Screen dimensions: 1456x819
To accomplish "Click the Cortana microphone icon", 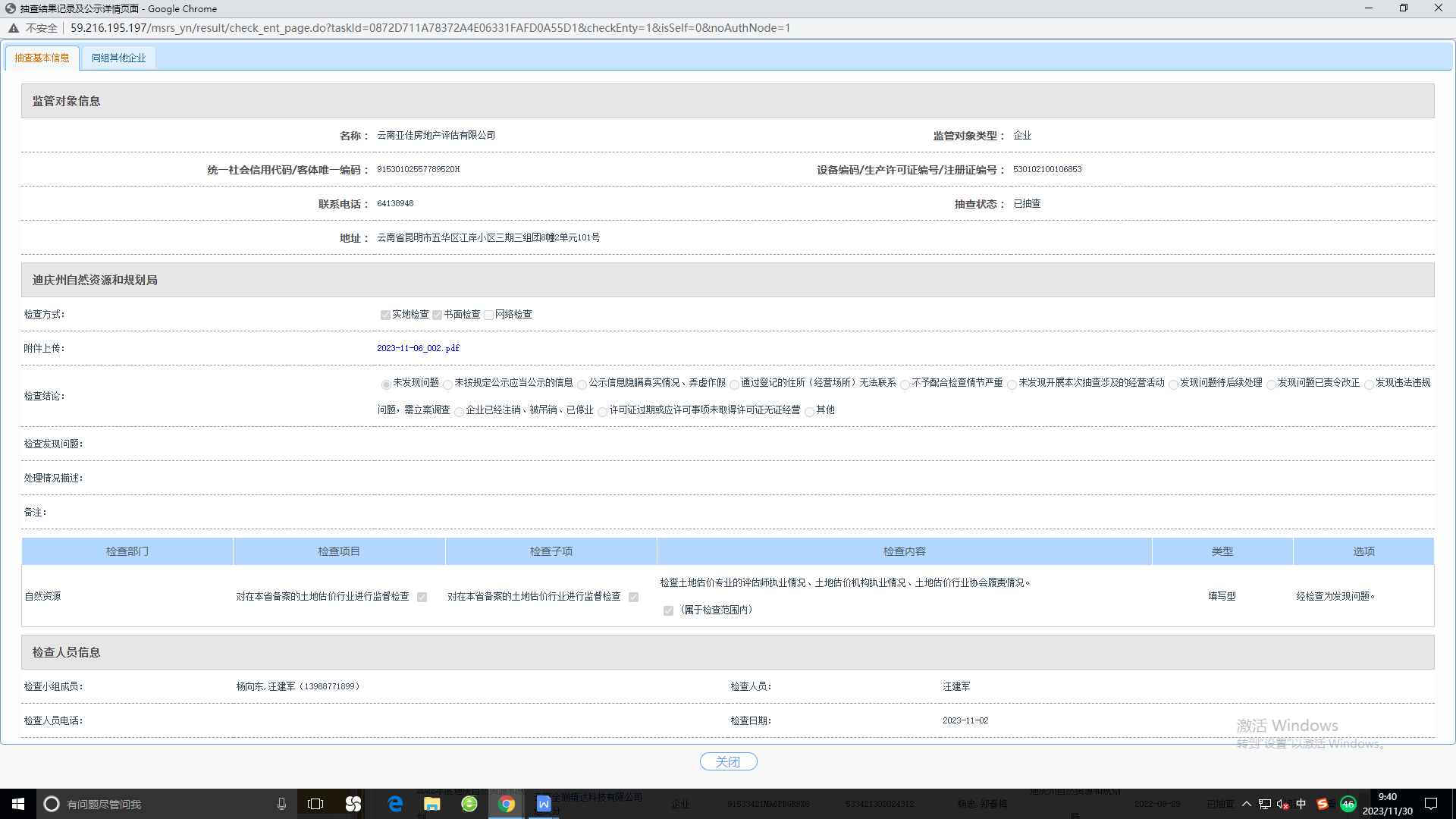I will [x=281, y=804].
